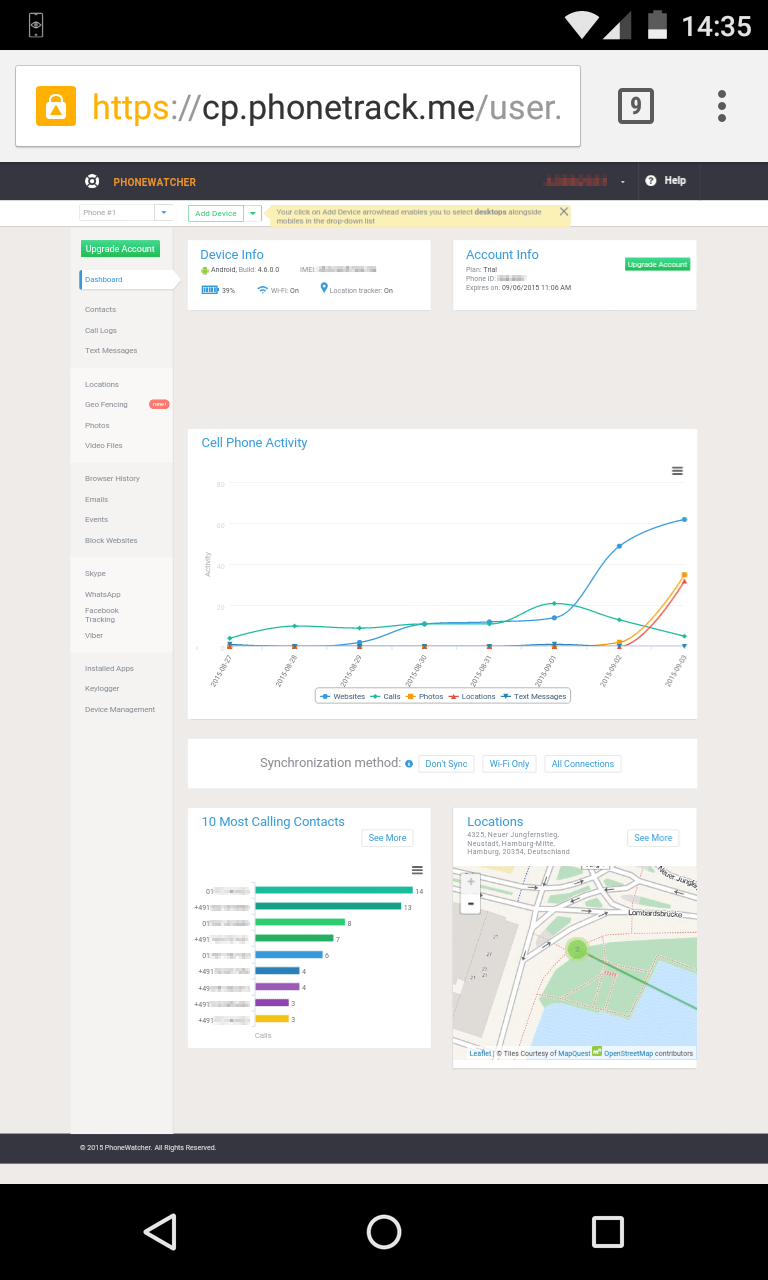Tap Android Recent apps button
The width and height of the screenshot is (768, 1280).
click(608, 1232)
